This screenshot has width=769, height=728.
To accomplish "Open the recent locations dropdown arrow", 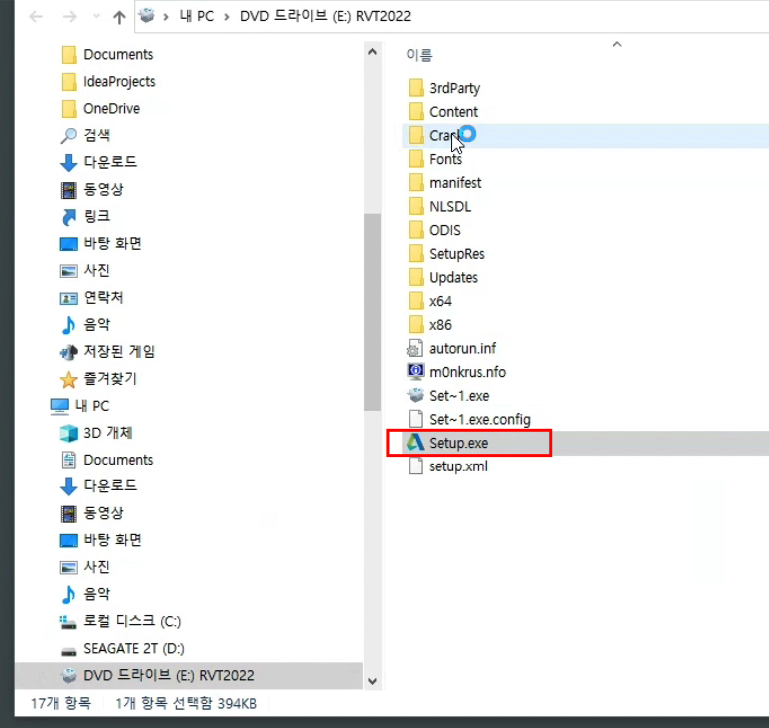I will (x=96, y=17).
